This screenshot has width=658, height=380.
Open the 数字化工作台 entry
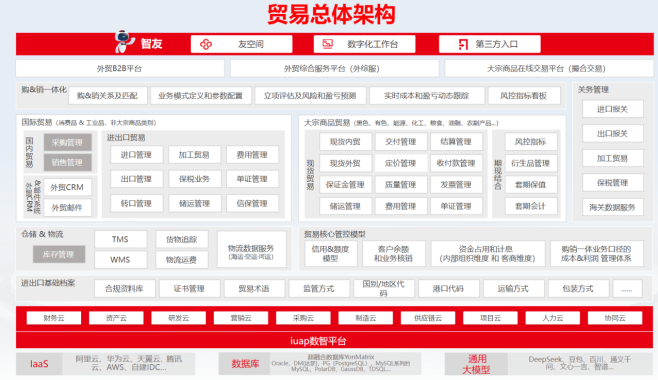[x=365, y=44]
